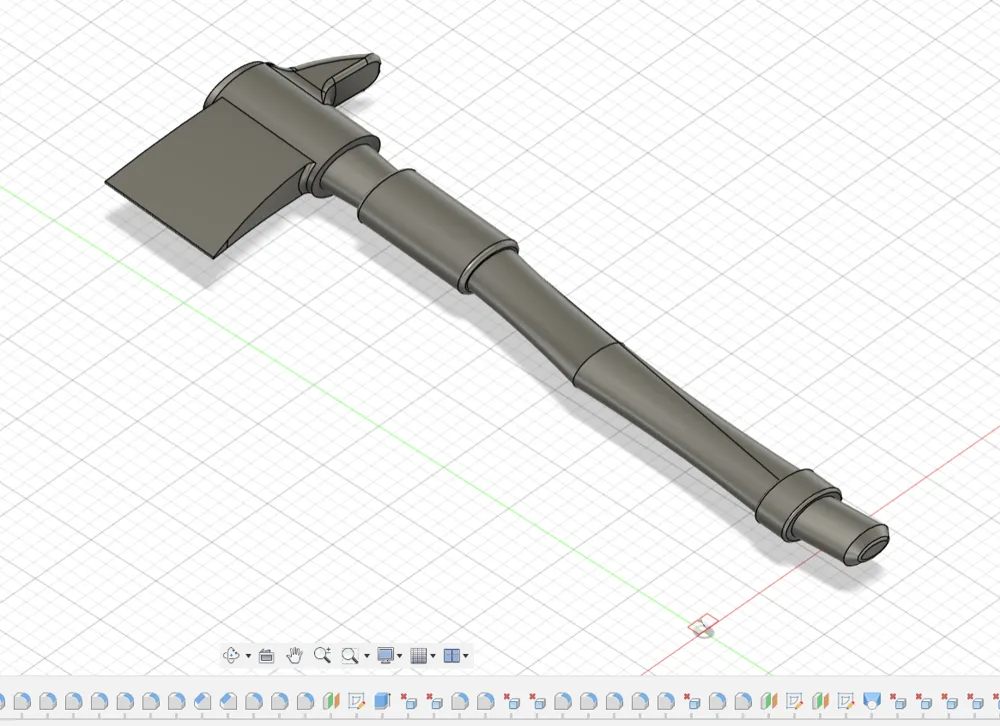Image resolution: width=1000 pixels, height=726 pixels.
Task: Open the Zoom Window options dropdown arrow
Action: [x=367, y=656]
